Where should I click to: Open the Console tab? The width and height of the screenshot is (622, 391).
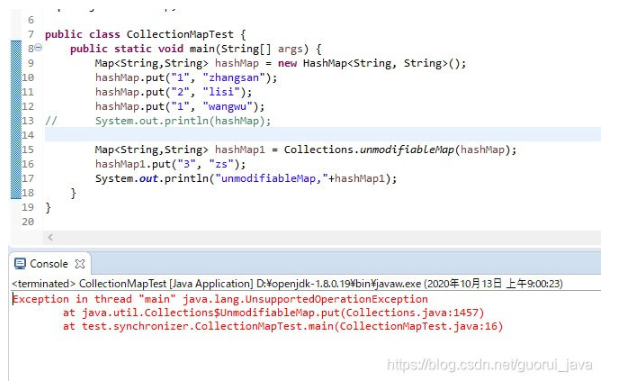pos(49,264)
